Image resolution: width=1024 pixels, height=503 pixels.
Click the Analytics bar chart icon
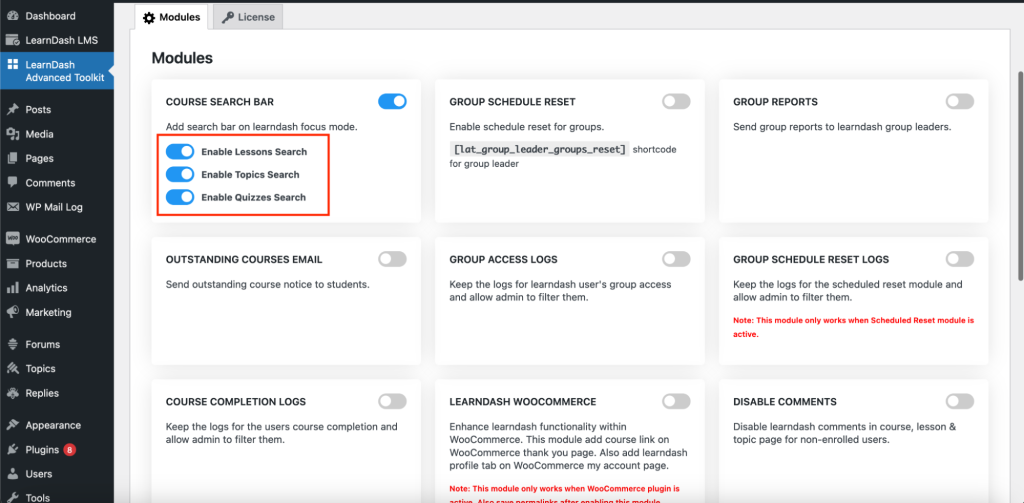(x=12, y=287)
